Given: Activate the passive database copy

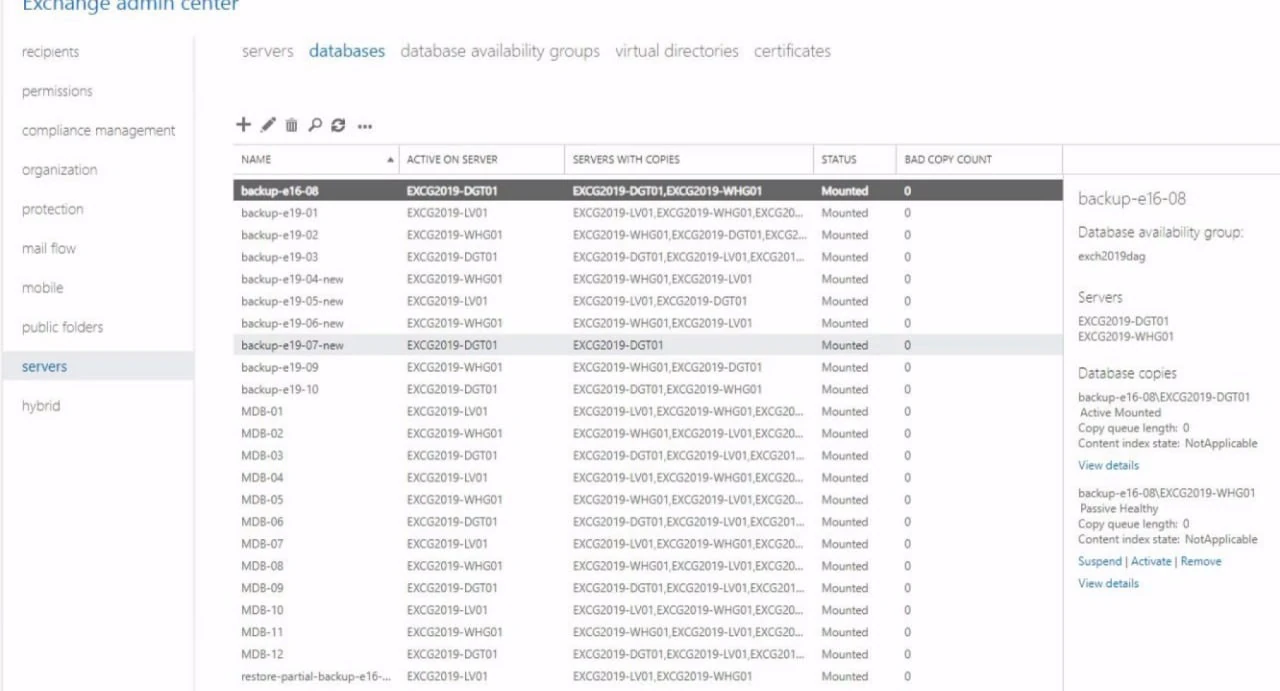Looking at the screenshot, I should click(x=1151, y=562).
